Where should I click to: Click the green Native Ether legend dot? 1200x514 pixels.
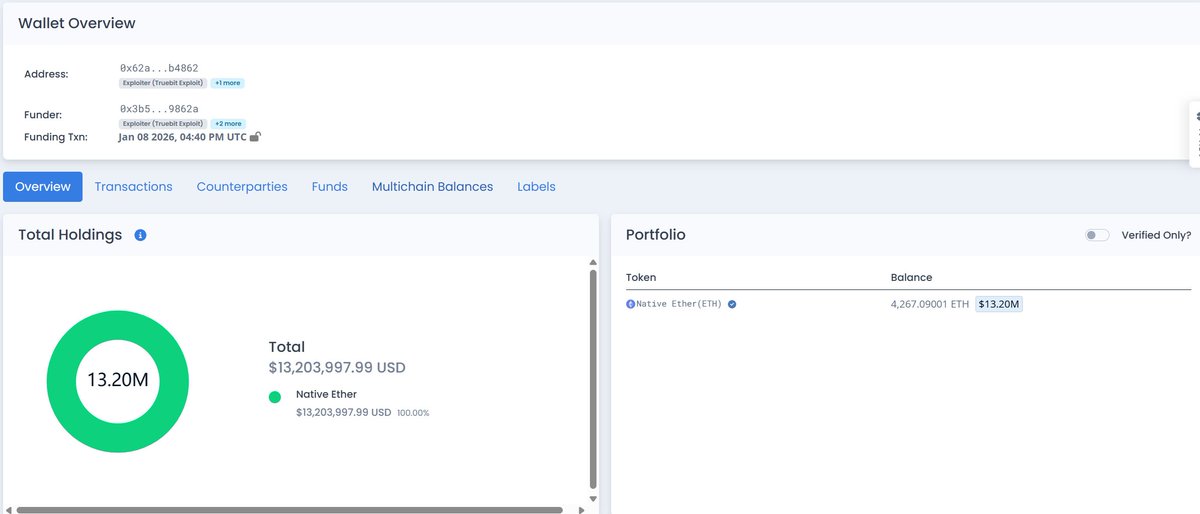coord(275,397)
